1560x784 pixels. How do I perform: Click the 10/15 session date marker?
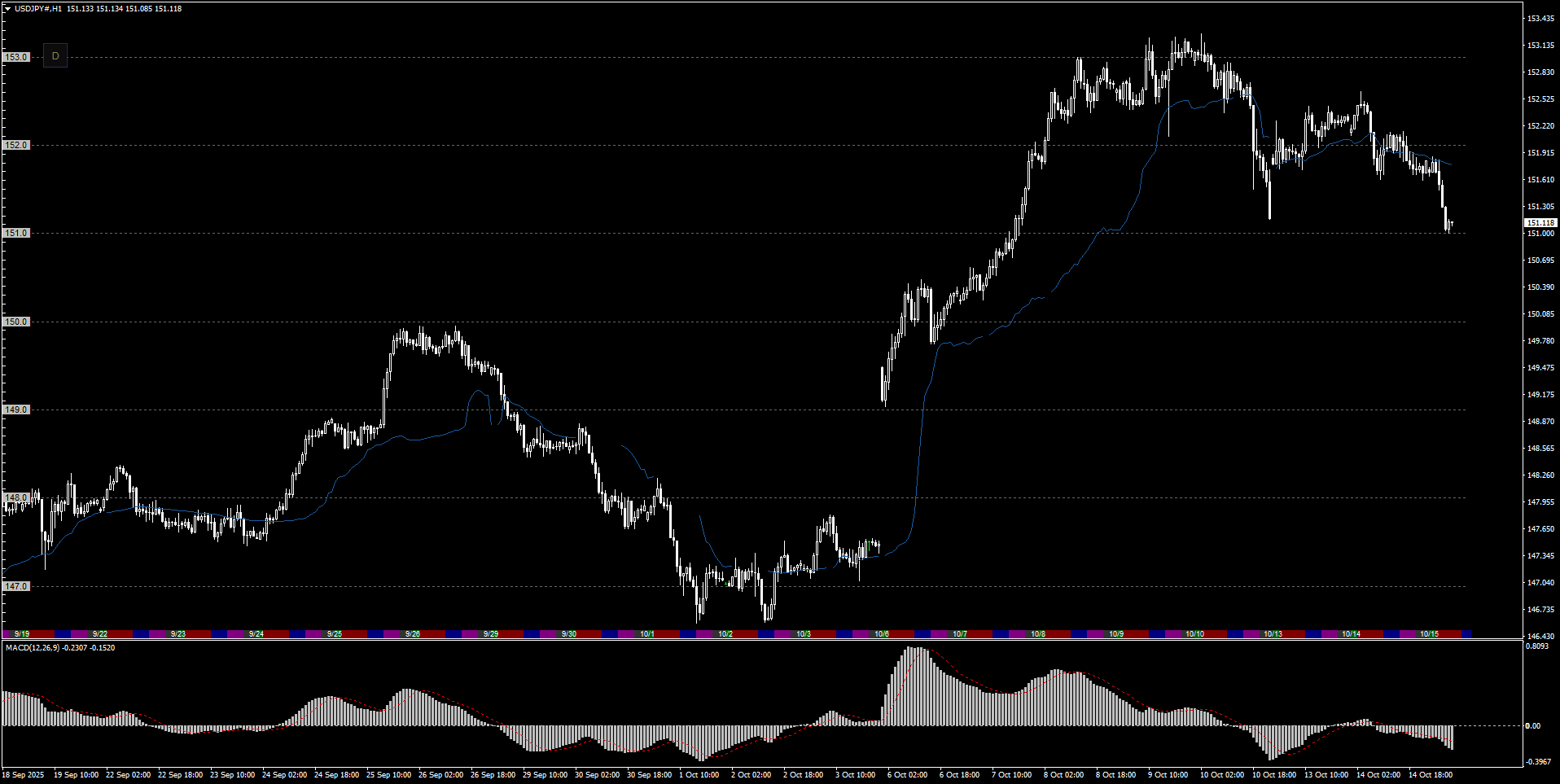[x=1429, y=633]
